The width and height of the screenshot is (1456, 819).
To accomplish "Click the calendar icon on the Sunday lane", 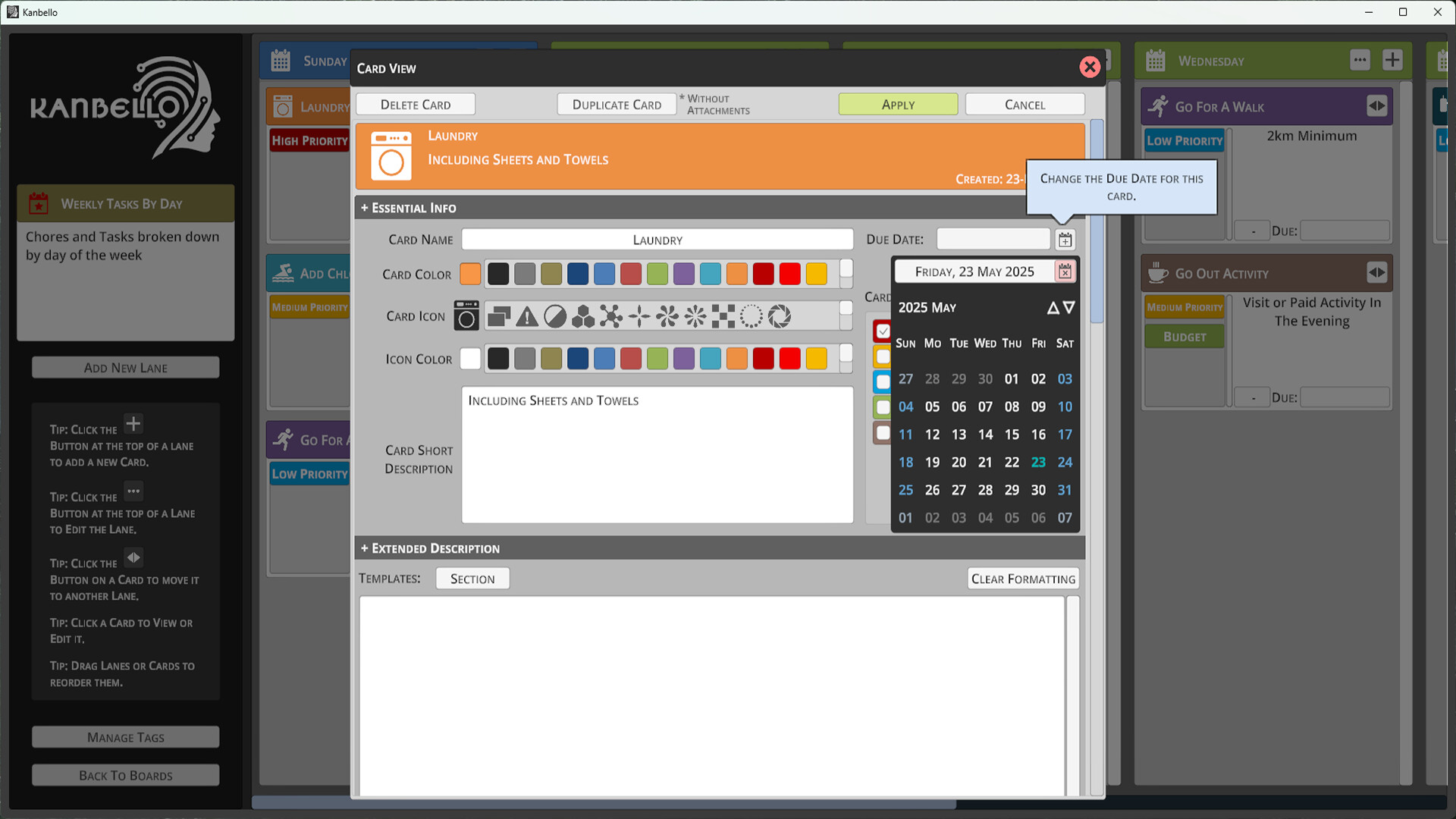I will coord(281,60).
